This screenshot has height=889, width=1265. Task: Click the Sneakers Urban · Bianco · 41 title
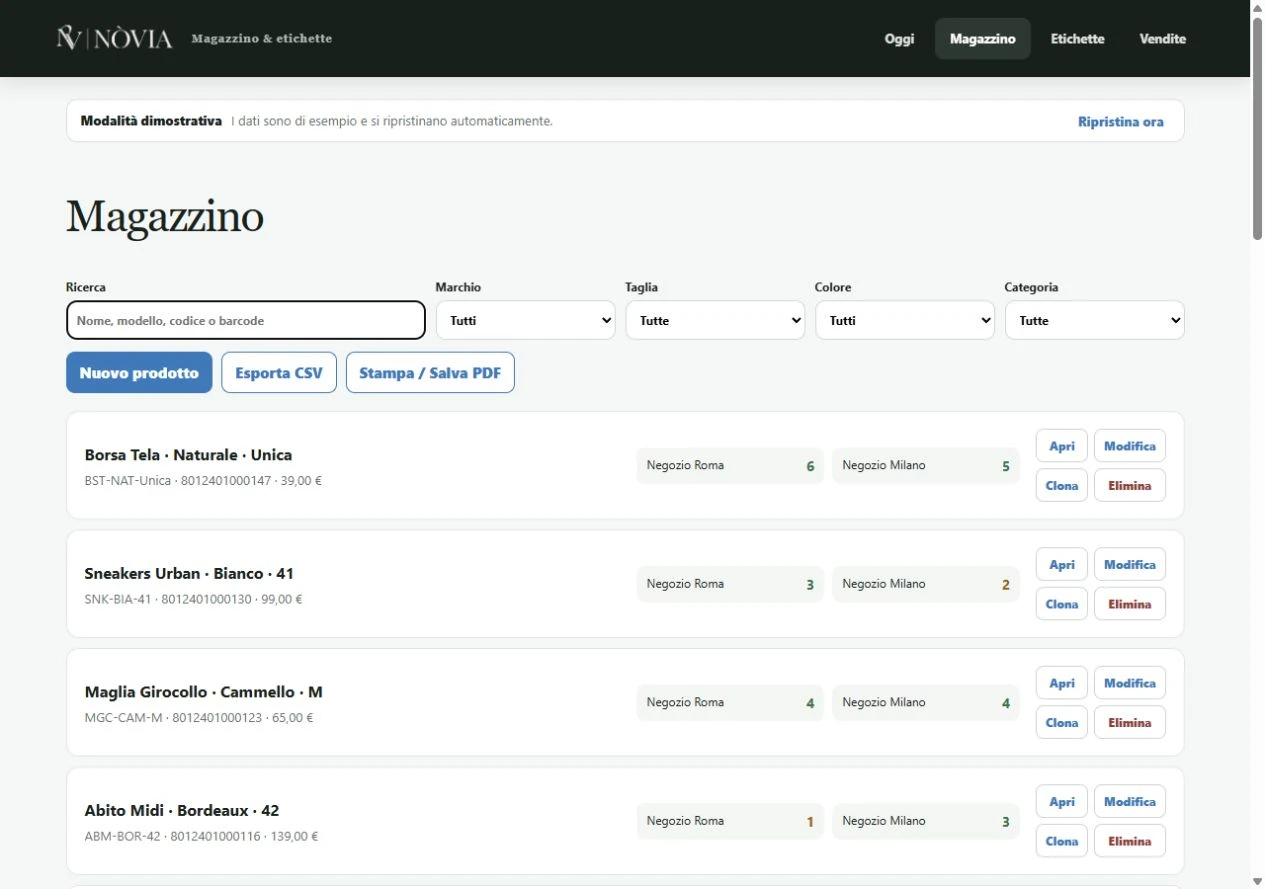pyautogui.click(x=189, y=574)
